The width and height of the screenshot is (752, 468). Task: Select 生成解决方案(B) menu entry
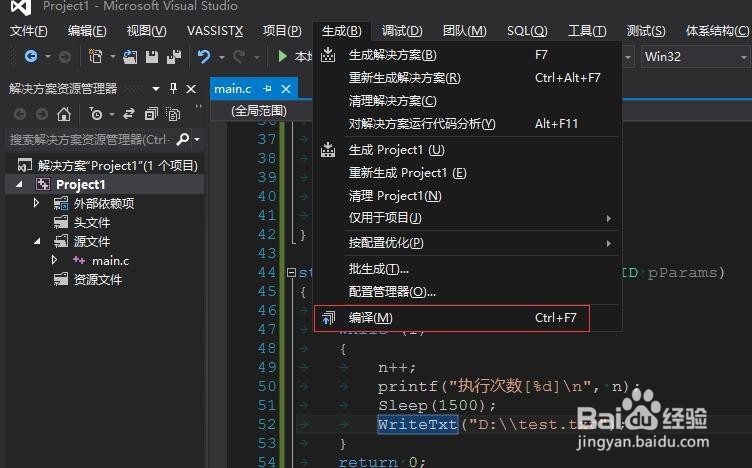(x=468, y=55)
